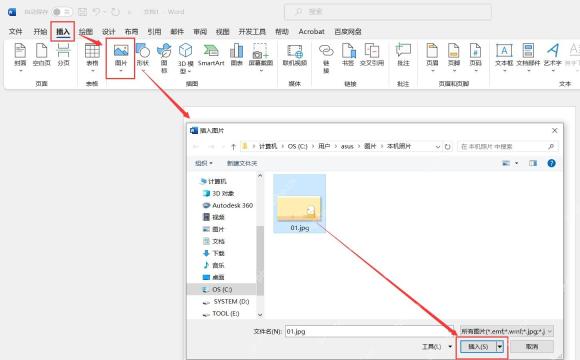Click the up-folder arrow in dialog
The image size is (580, 360).
coord(233,147)
